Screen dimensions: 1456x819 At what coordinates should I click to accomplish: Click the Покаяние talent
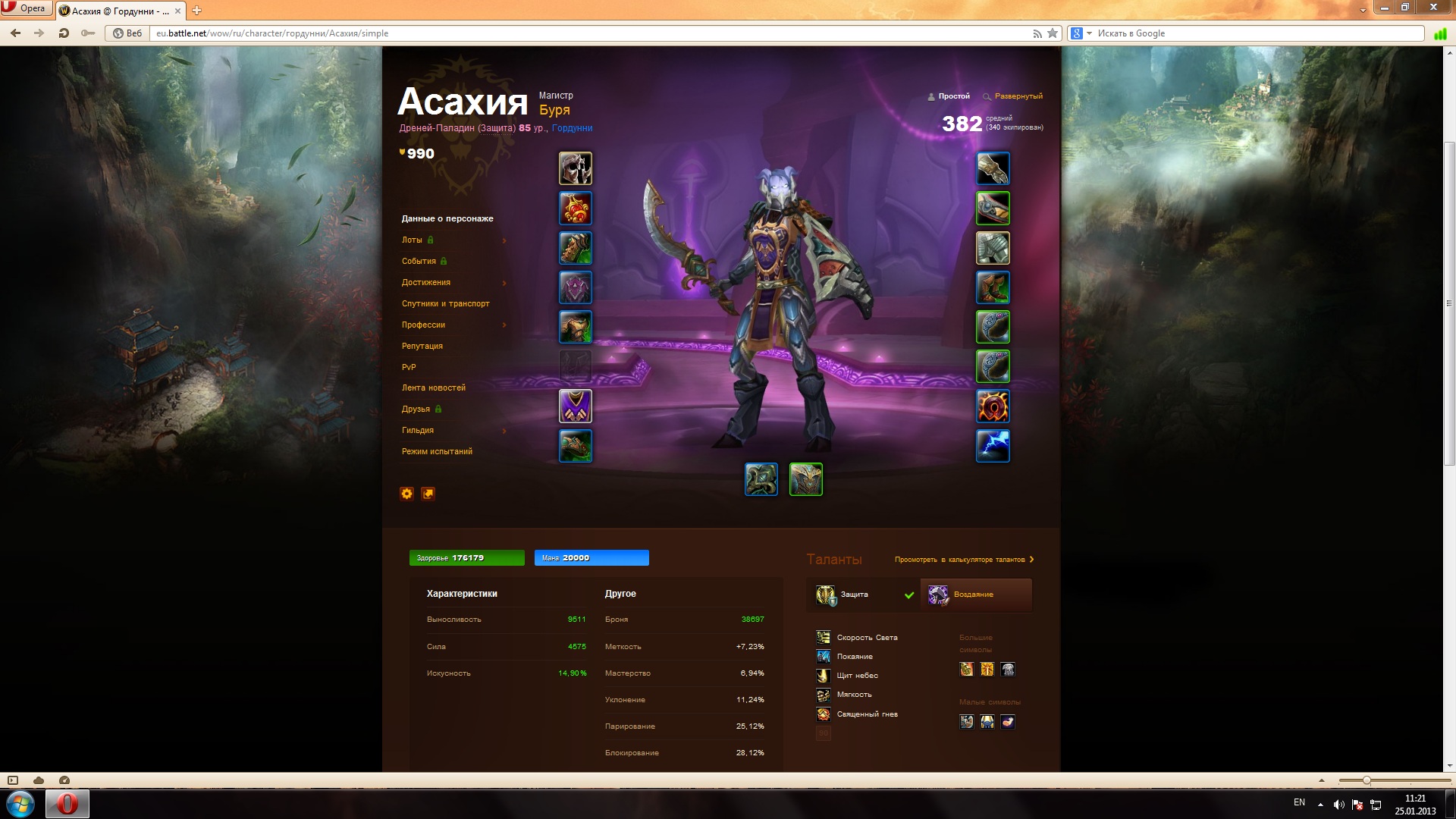pos(845,657)
